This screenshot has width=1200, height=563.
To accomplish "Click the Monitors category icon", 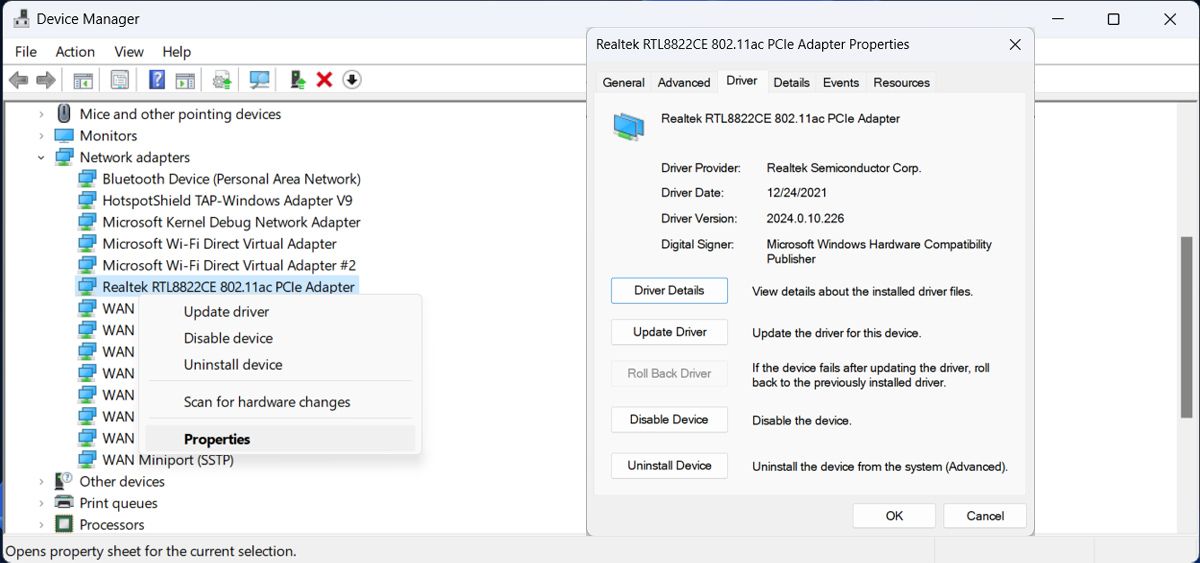I will tap(64, 136).
